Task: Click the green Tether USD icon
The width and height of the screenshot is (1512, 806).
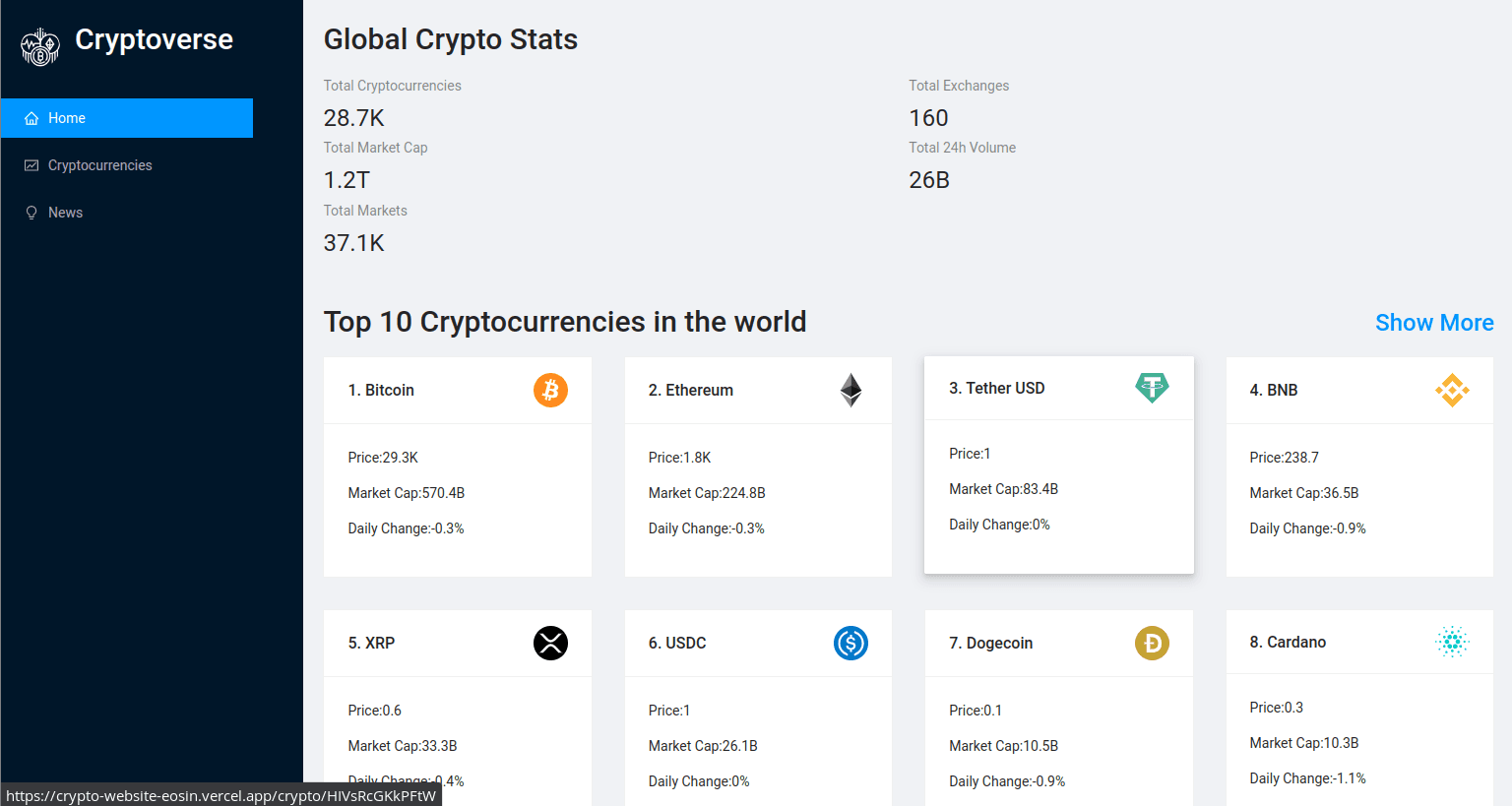Action: 1152,388
